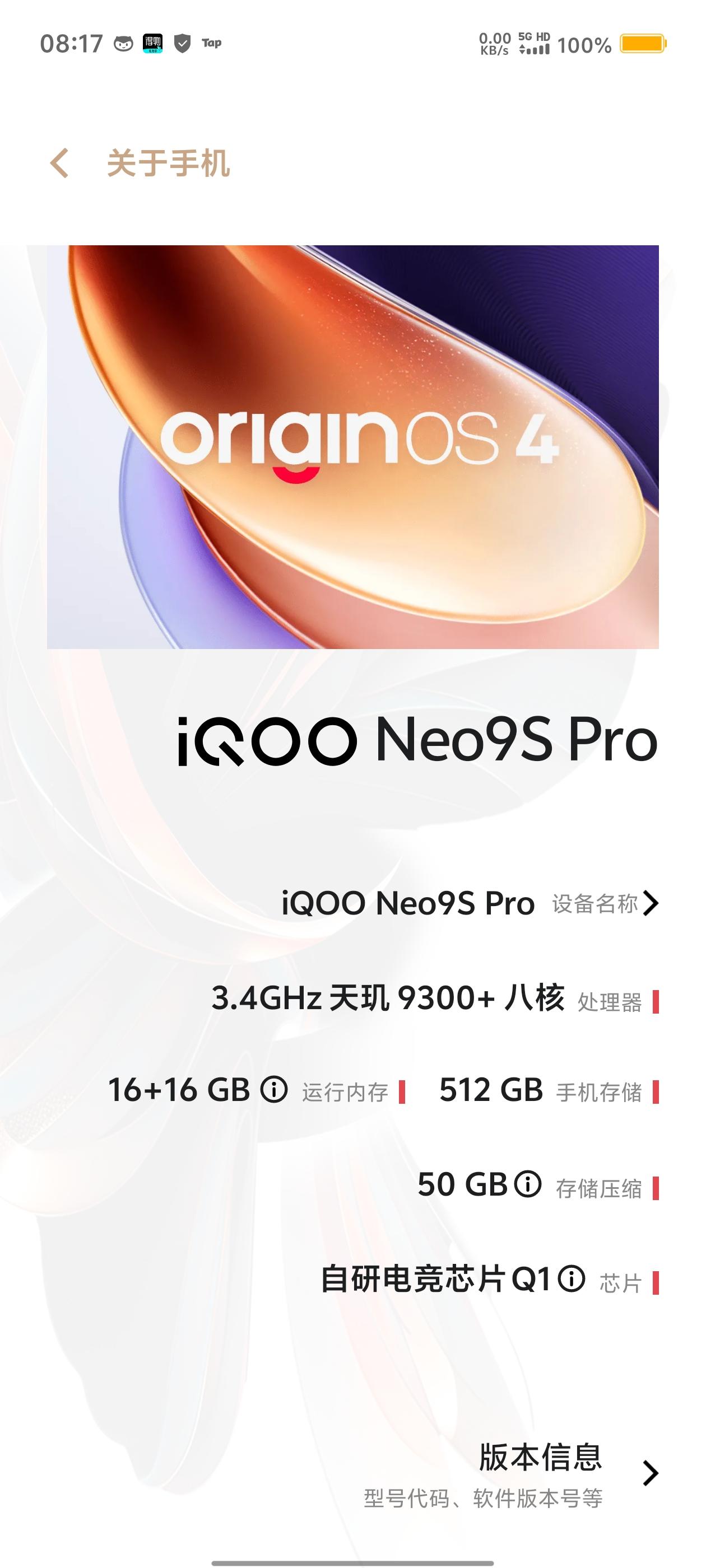
Task: Tap the 关于手机 page title
Action: point(169,163)
